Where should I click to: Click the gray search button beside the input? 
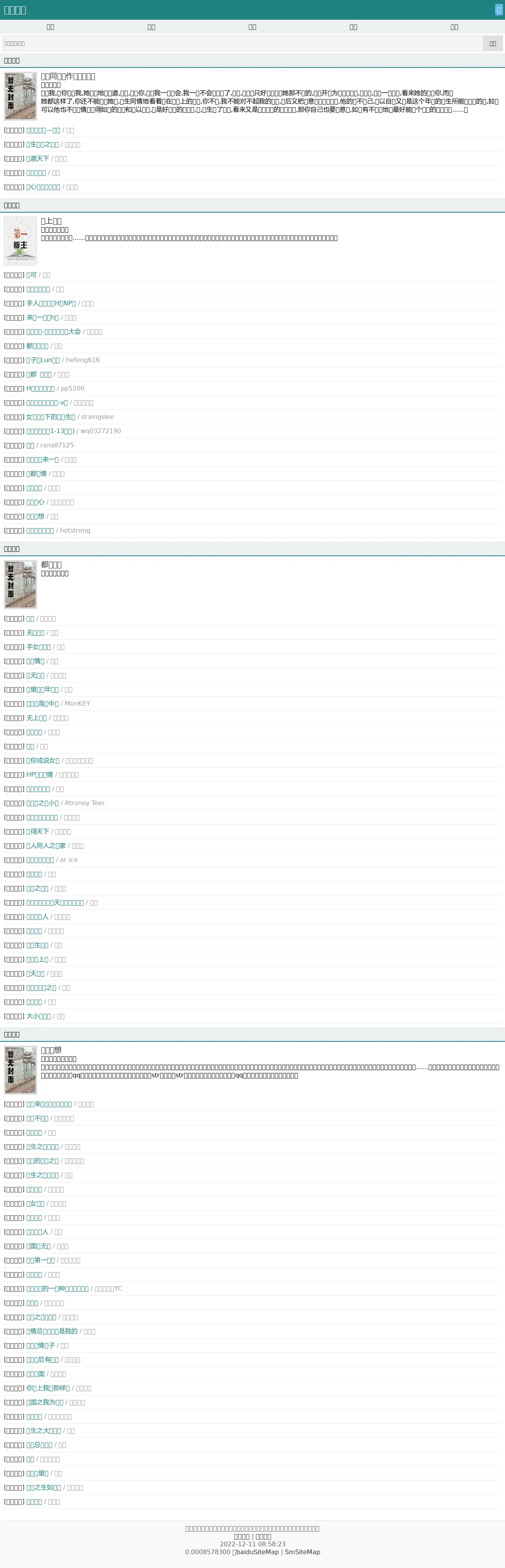tap(492, 43)
